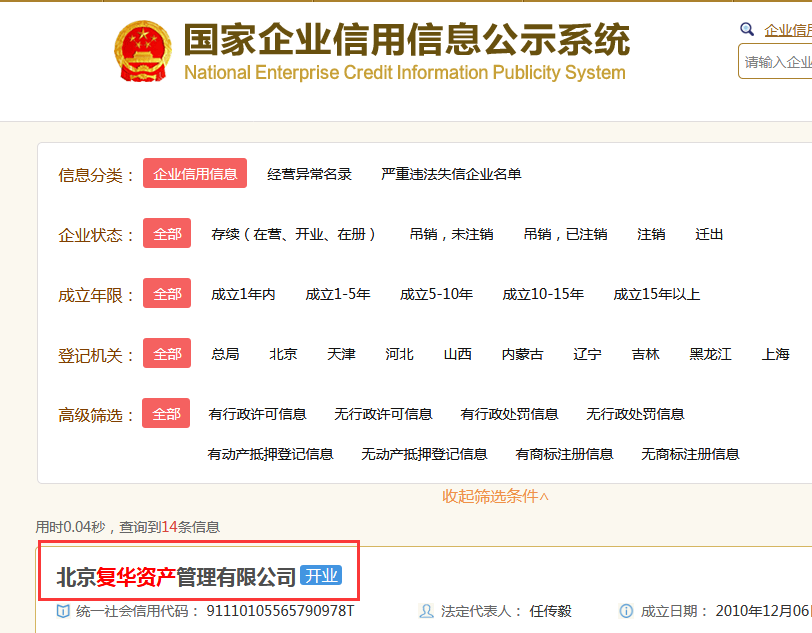Choose 内蒙古 registration authority
Screen dimensions: 812x633
point(523,354)
